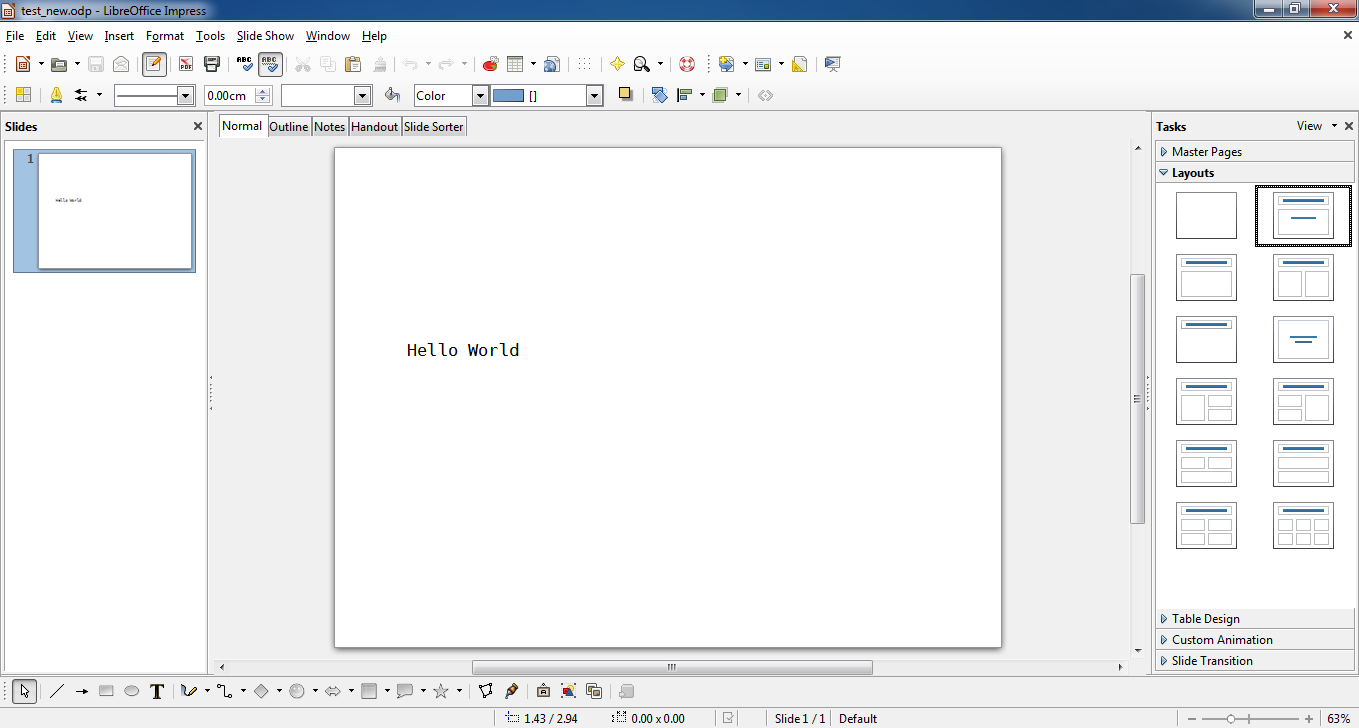Open the area fill type Color dropdown
The width and height of the screenshot is (1359, 728).
coord(480,96)
